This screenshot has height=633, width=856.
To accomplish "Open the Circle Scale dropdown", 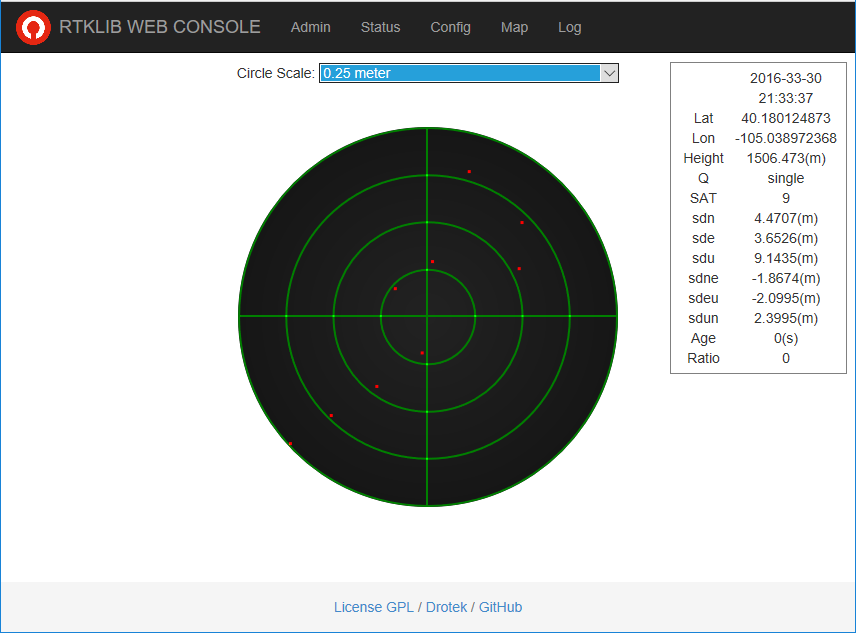I will [x=468, y=73].
